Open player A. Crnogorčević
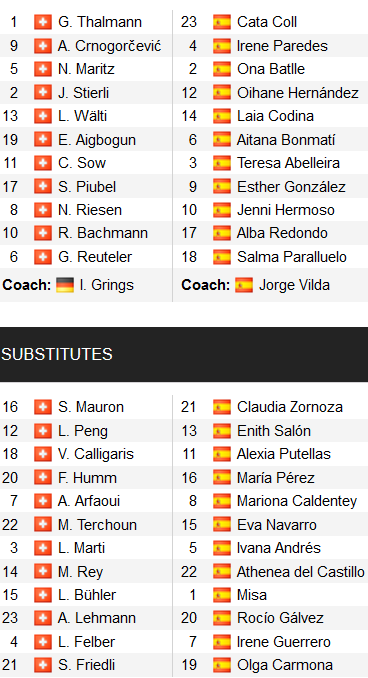The width and height of the screenshot is (368, 678). click(x=109, y=46)
